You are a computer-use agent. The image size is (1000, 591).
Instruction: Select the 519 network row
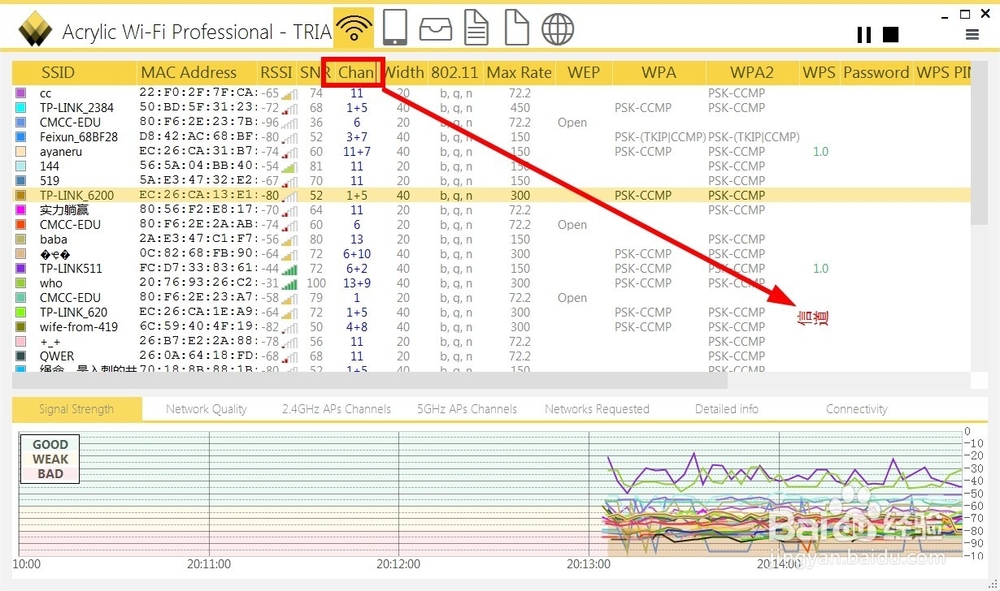[491, 181]
